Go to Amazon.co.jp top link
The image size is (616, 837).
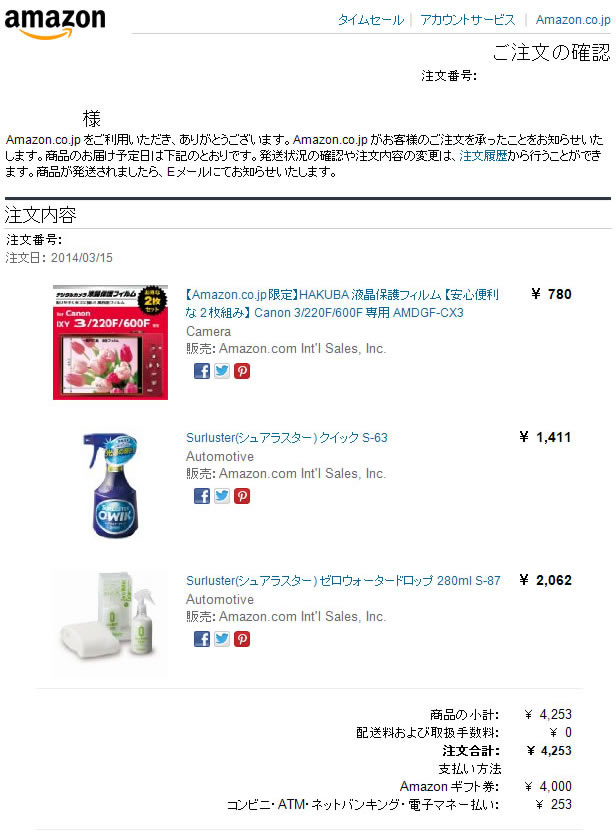point(573,20)
